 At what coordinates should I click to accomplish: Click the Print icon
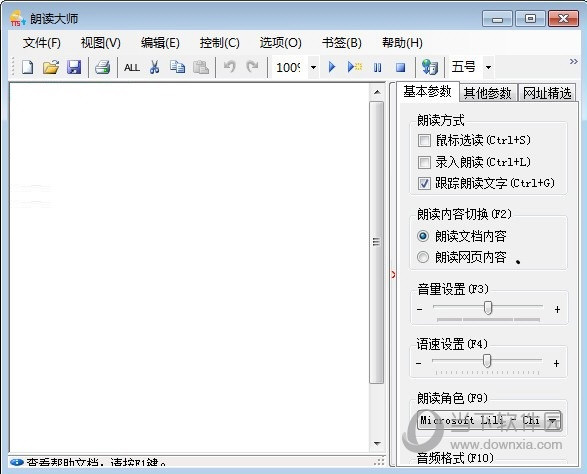pos(102,67)
